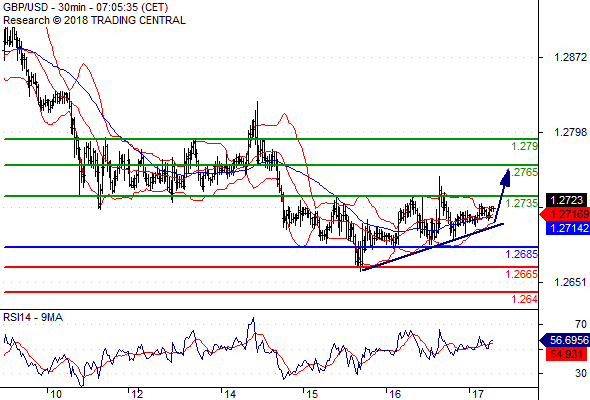
Task: Select the 1.279 green resistance label
Action: coord(525,146)
